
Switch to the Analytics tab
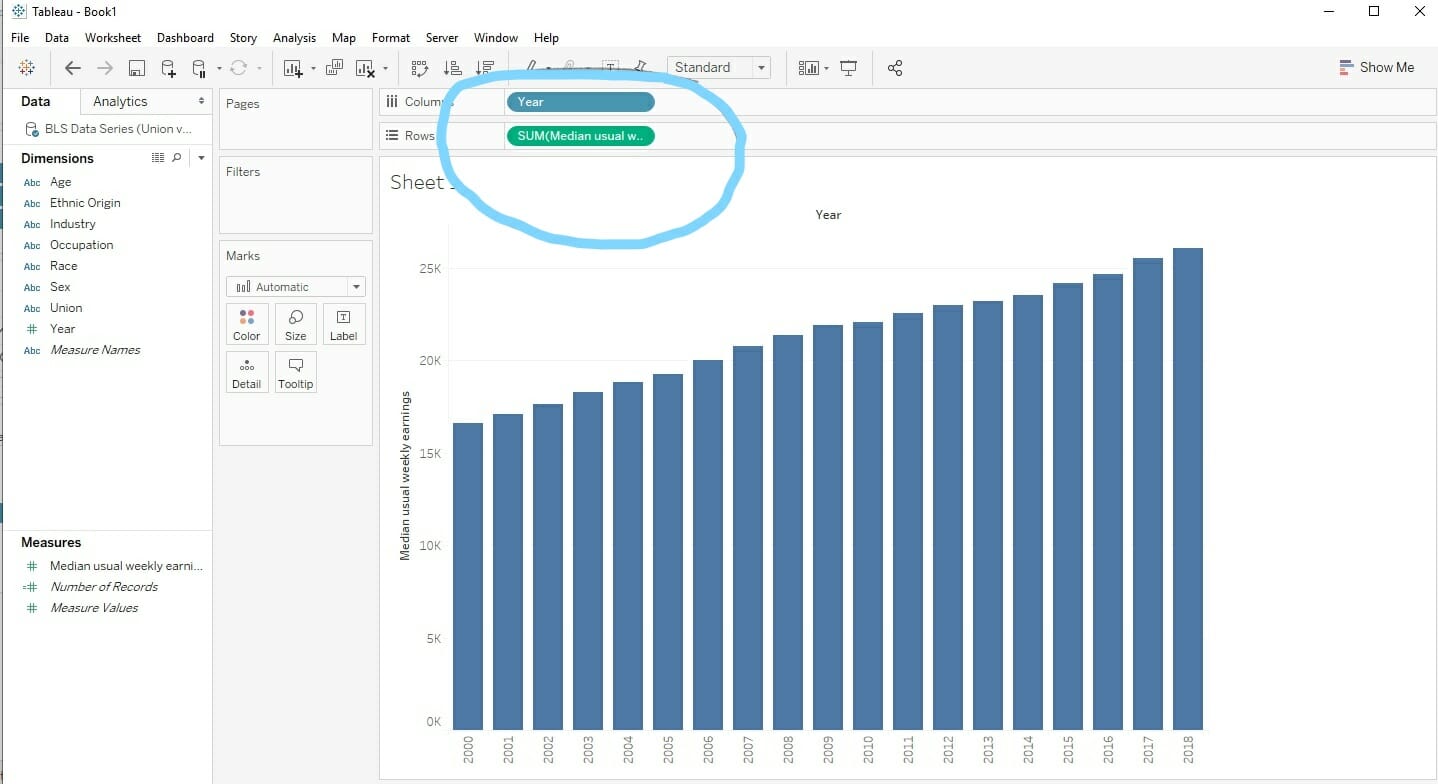coord(120,101)
